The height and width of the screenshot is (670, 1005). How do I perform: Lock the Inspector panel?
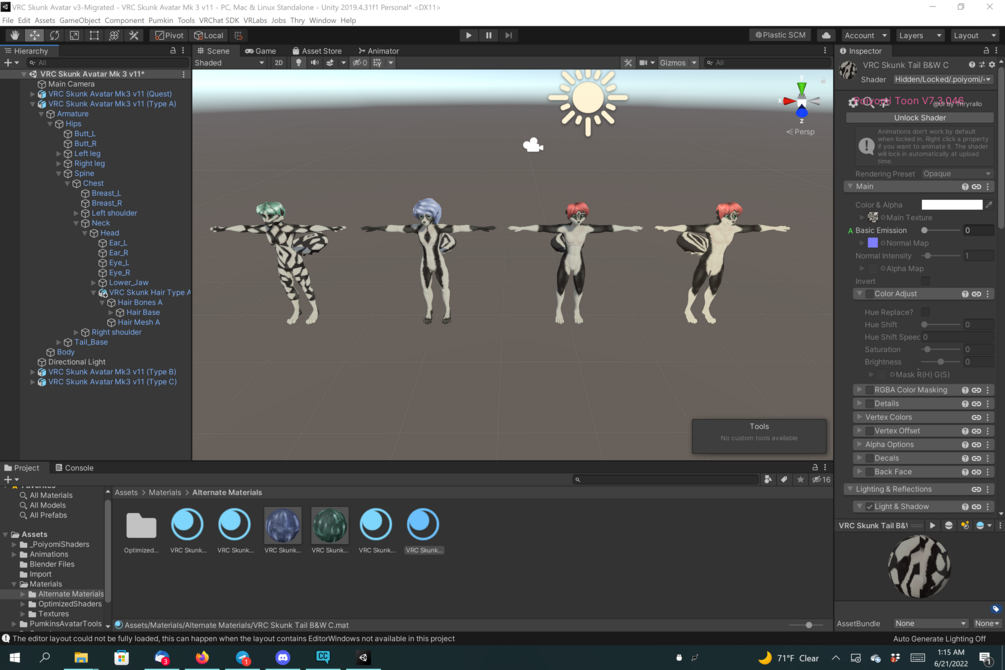coord(986,51)
